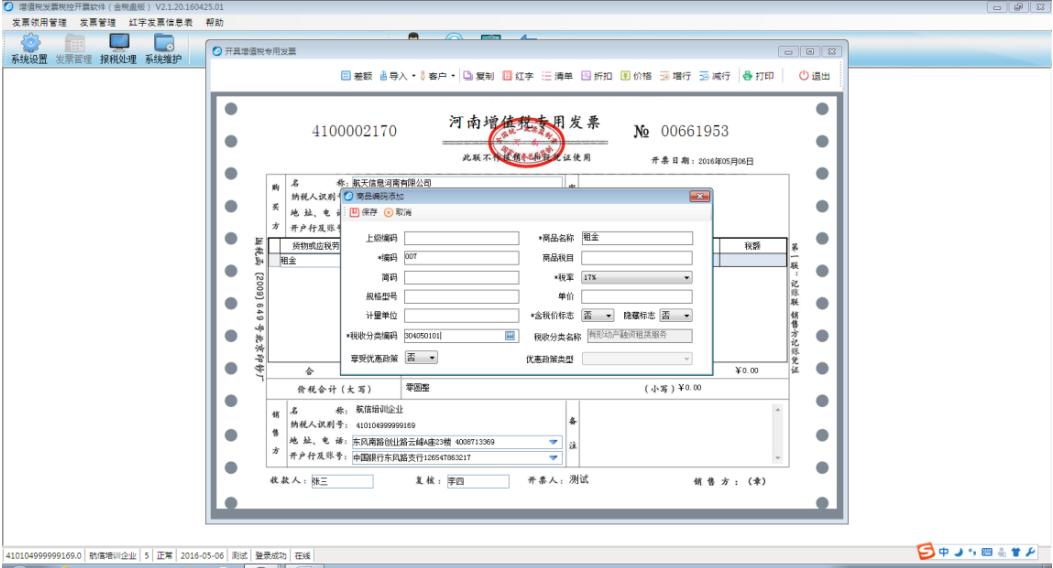The width and height of the screenshot is (1053, 568).
Task: Click the 复核 field showing 李四
Action: pyautogui.click(x=477, y=481)
